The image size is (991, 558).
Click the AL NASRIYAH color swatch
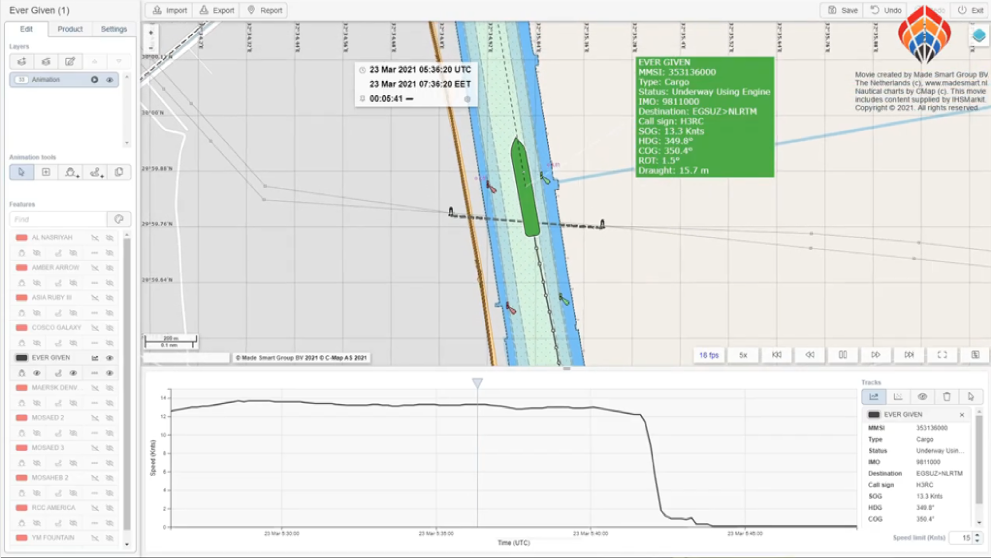21,238
